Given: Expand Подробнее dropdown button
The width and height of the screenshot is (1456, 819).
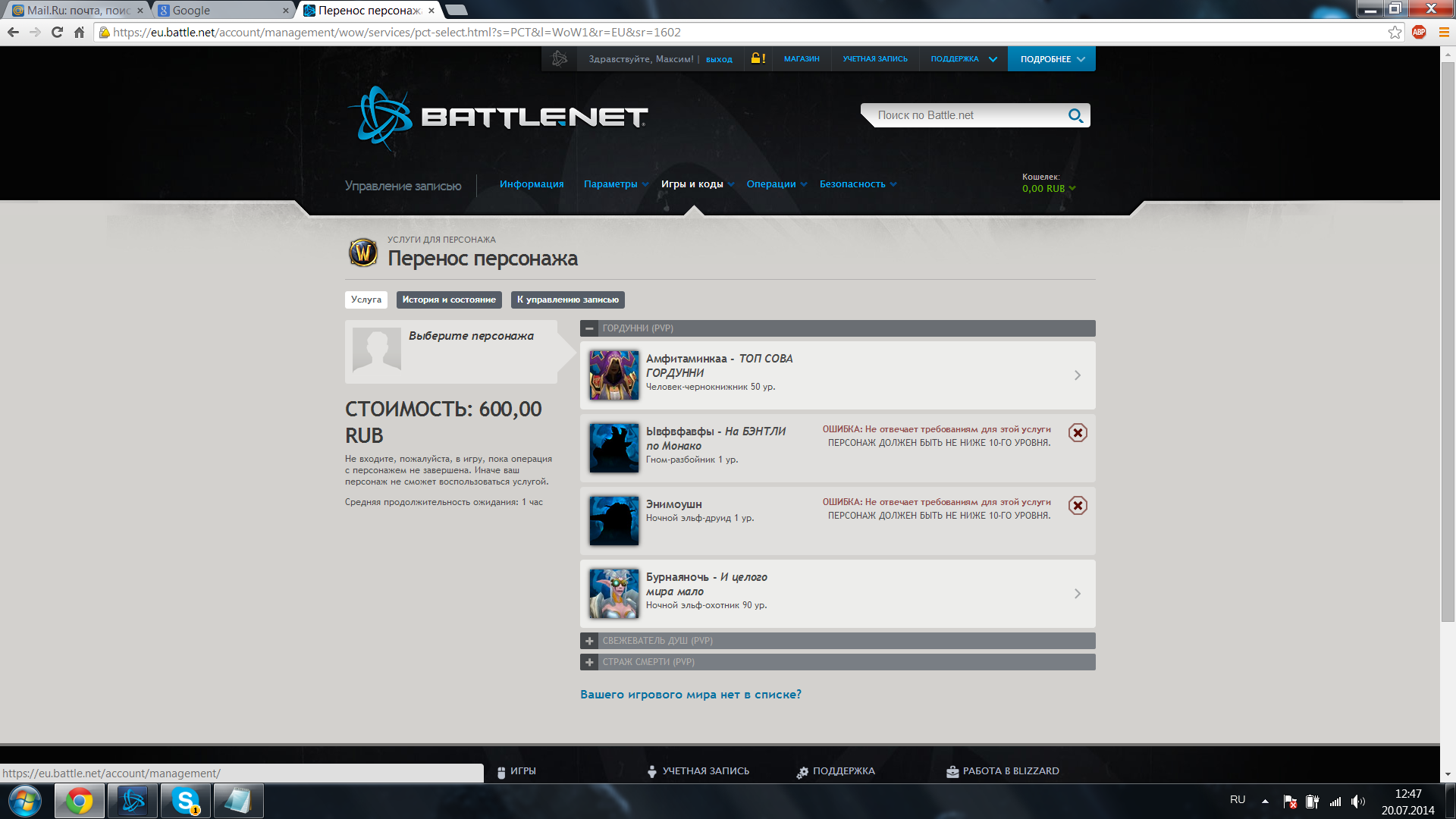Looking at the screenshot, I should 1052,58.
